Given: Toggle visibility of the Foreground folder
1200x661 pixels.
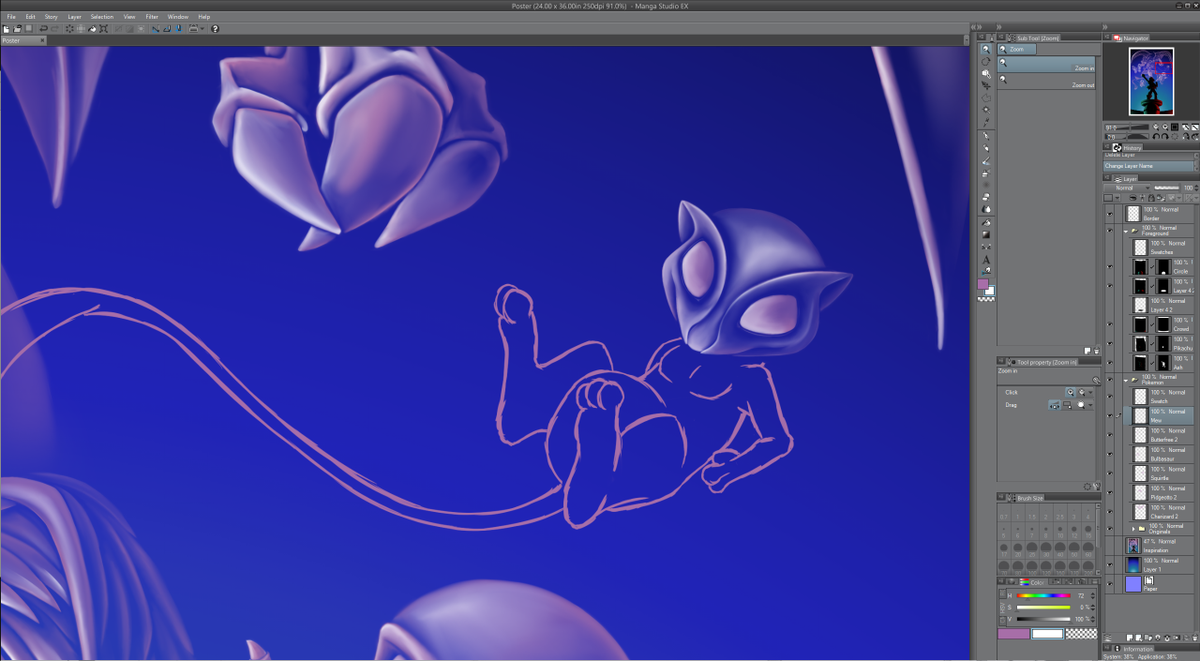Looking at the screenshot, I should click(1109, 231).
